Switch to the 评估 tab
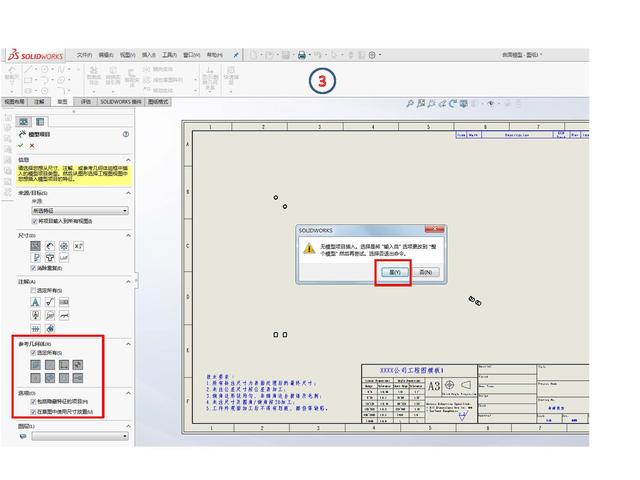The width and height of the screenshot is (640, 480). point(86,102)
